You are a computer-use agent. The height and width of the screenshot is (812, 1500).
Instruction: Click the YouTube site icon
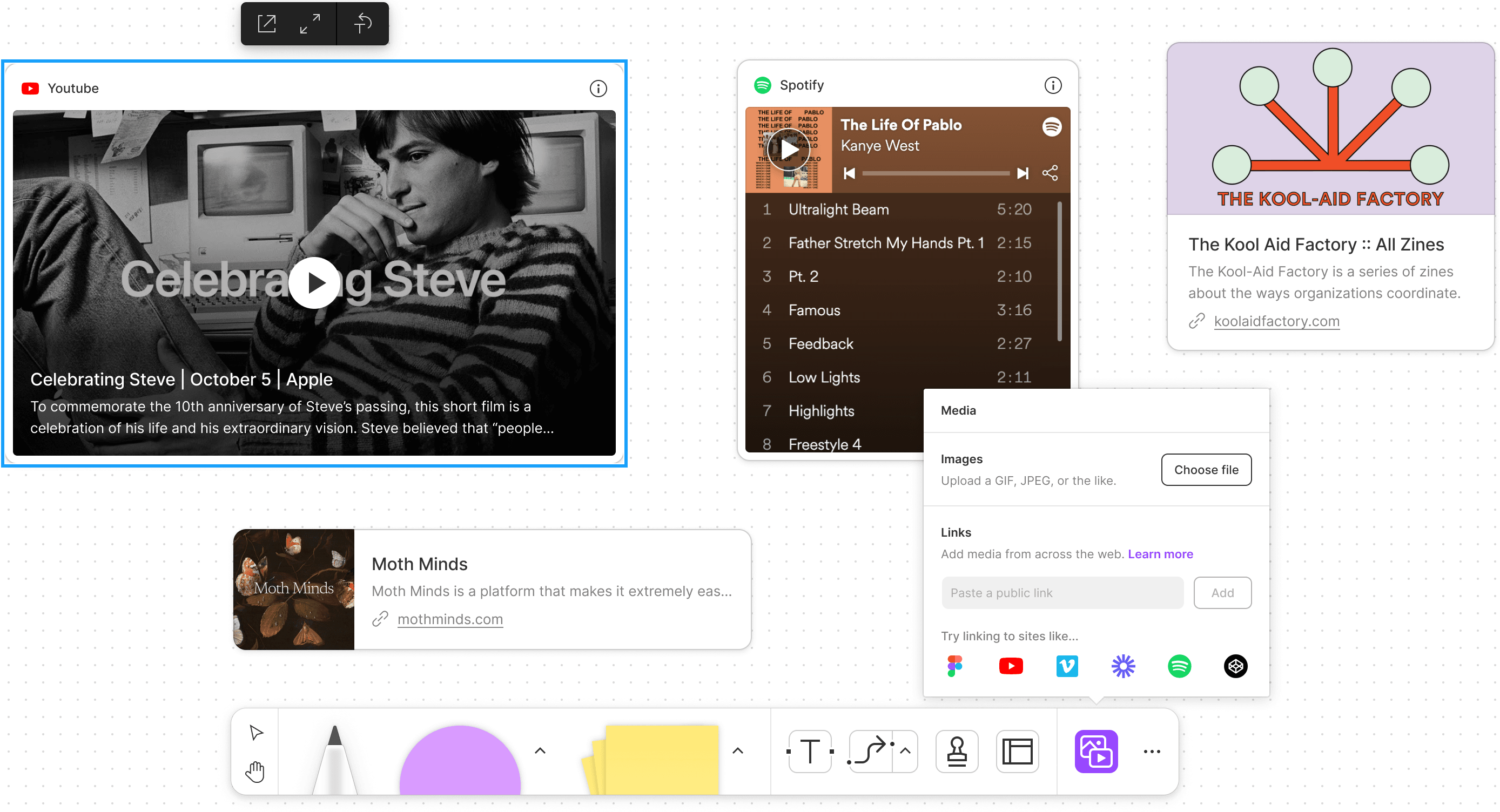tap(1011, 666)
